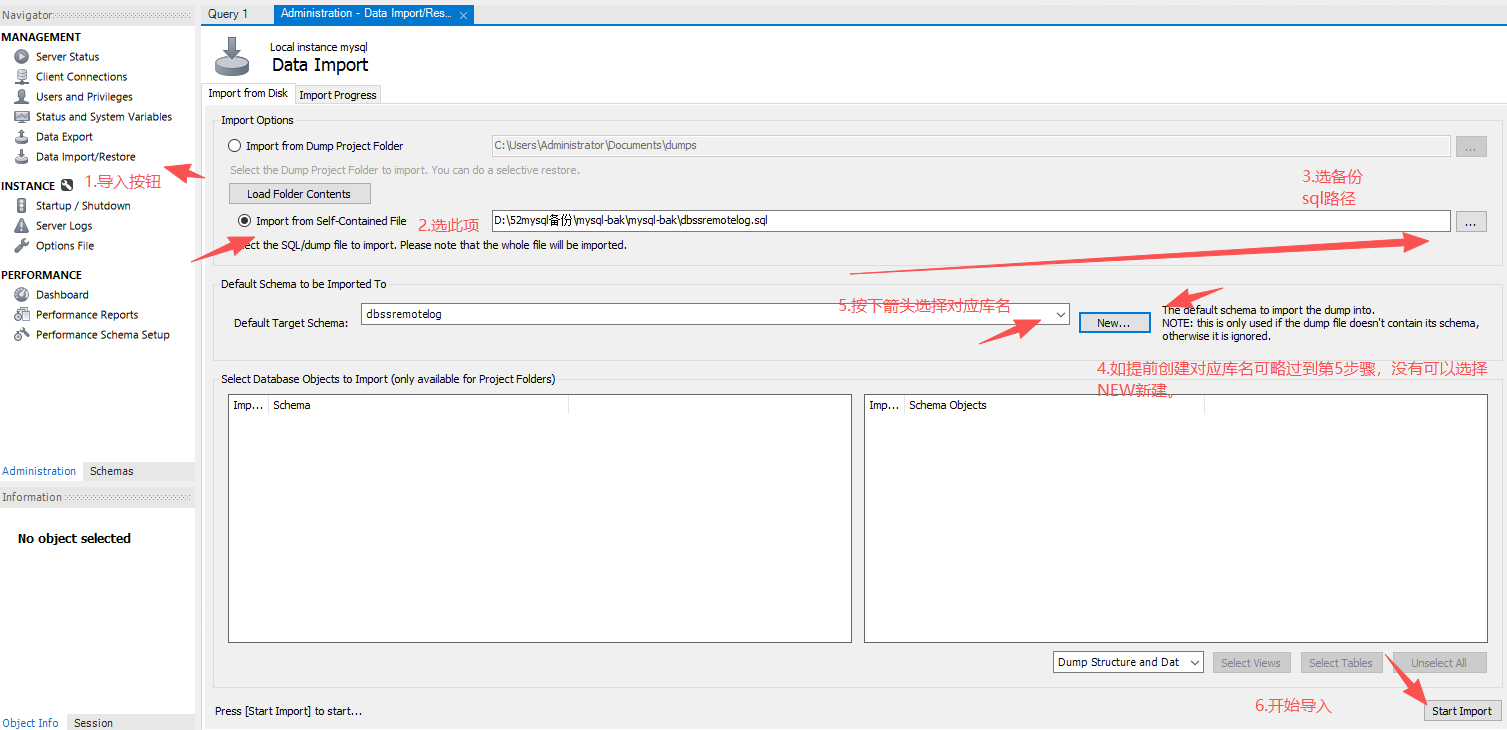Viewport: 1507px width, 730px height.
Task: Click the Start Import button
Action: tap(1462, 711)
